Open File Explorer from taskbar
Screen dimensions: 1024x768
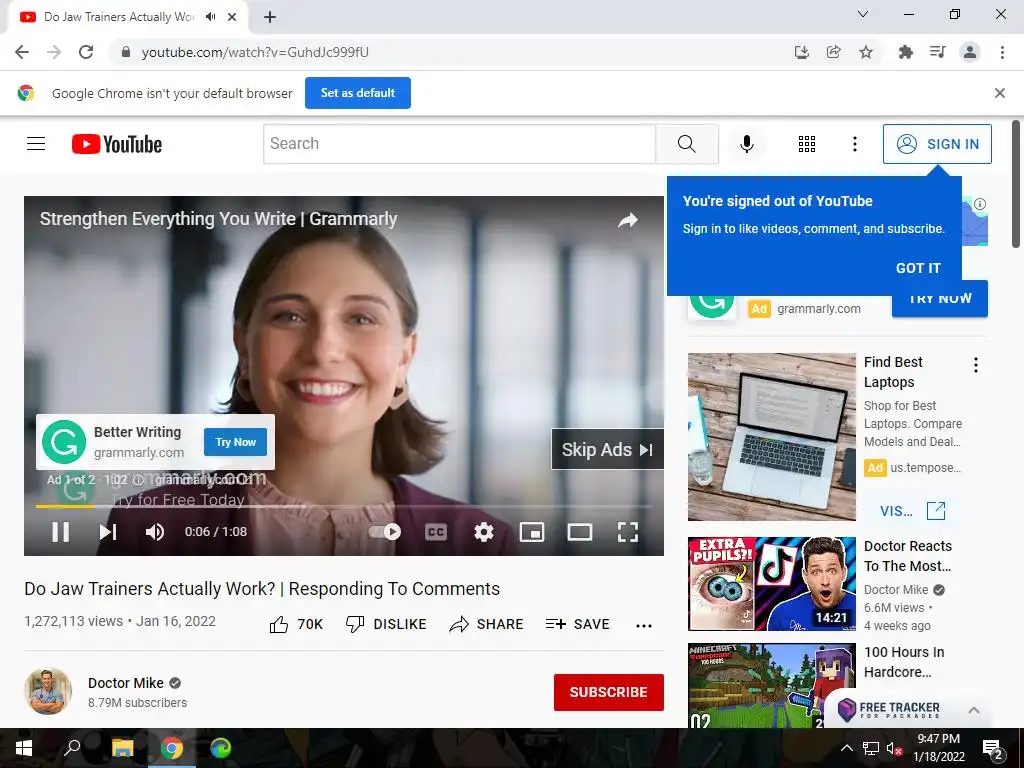122,748
